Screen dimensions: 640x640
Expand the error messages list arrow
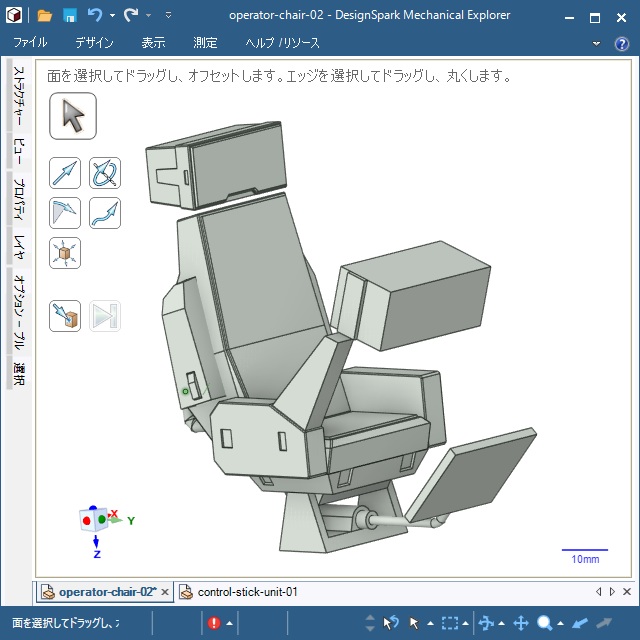[229, 623]
